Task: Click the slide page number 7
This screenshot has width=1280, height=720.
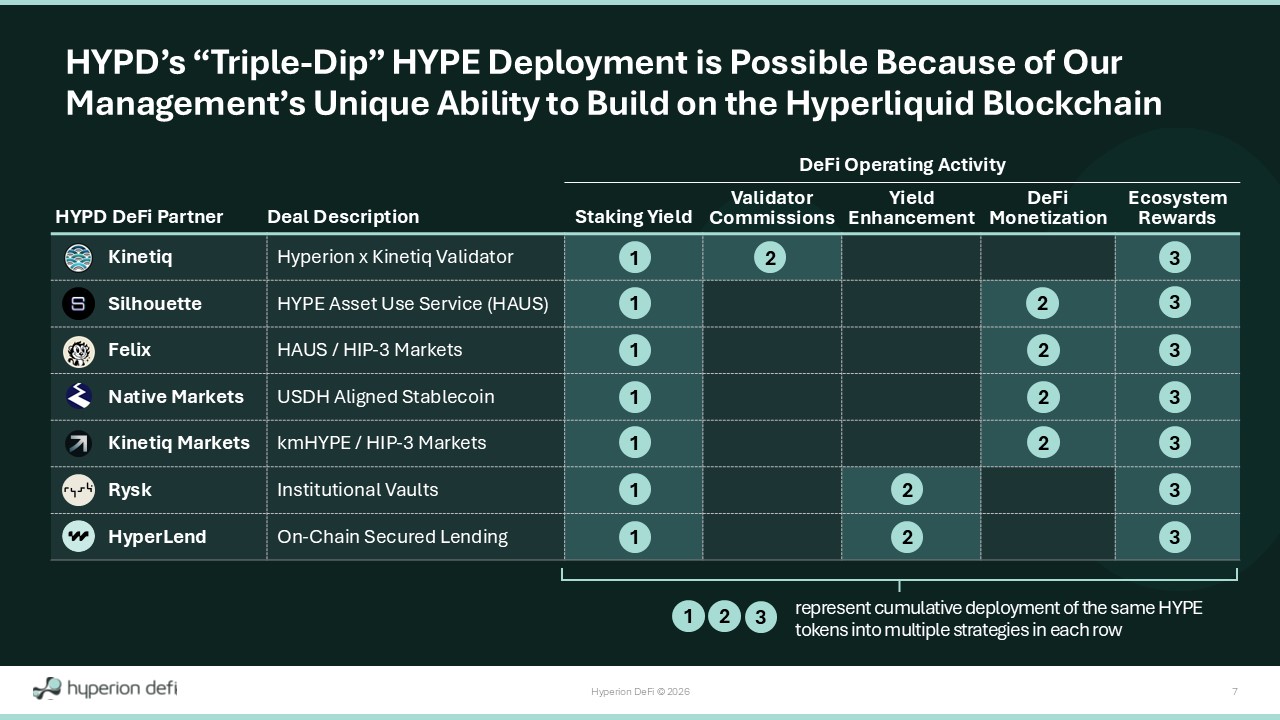Action: (x=1235, y=692)
